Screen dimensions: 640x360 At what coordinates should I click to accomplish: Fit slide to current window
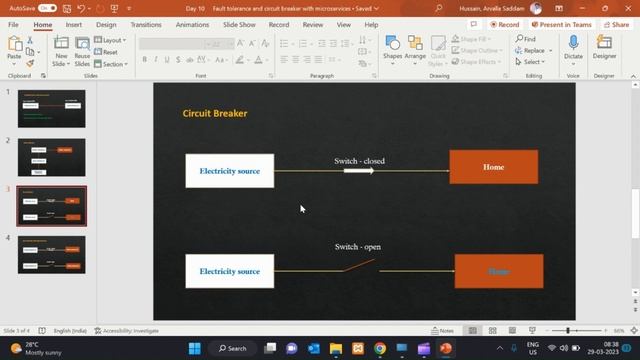(634, 331)
